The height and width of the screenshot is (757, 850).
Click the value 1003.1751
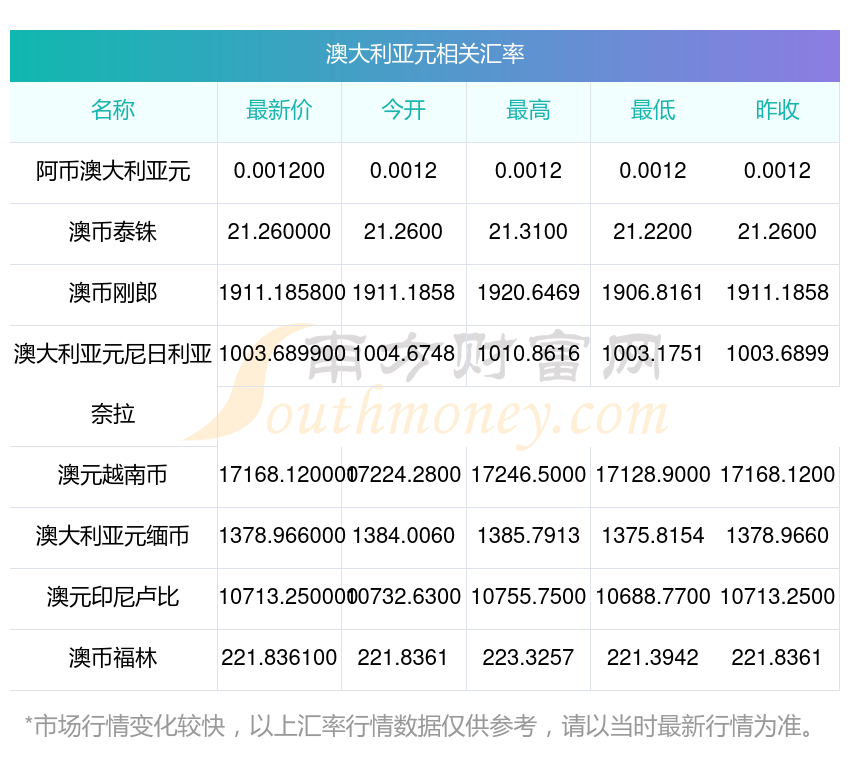coord(653,354)
